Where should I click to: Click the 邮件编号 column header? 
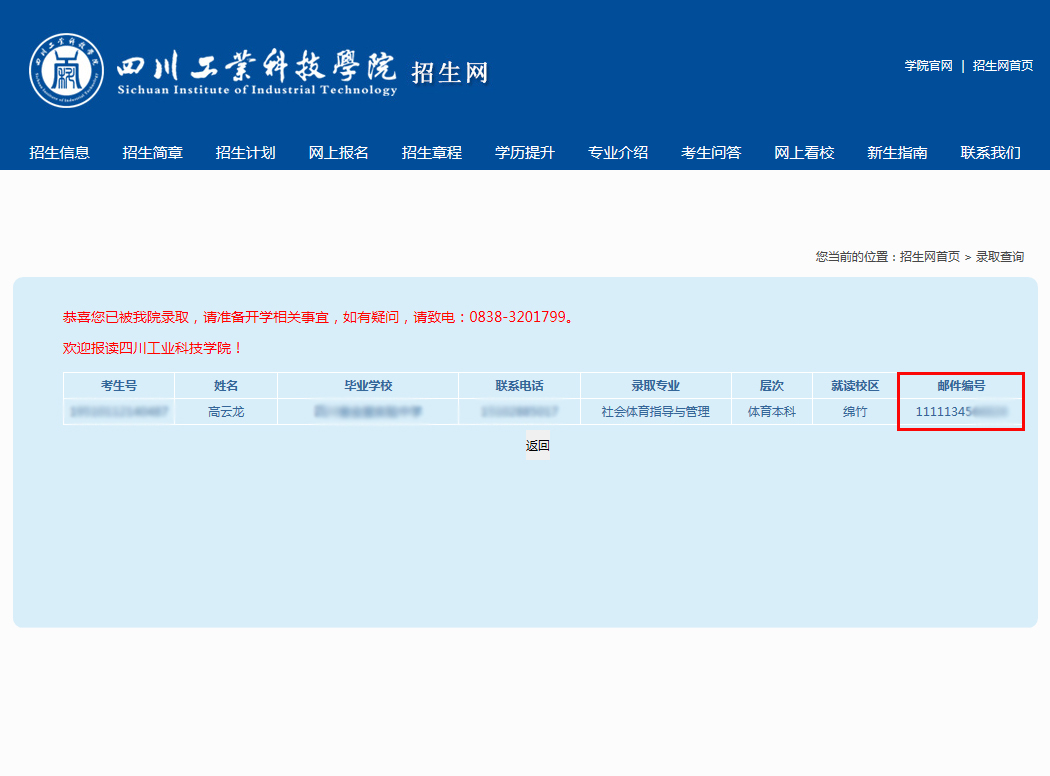coord(961,386)
